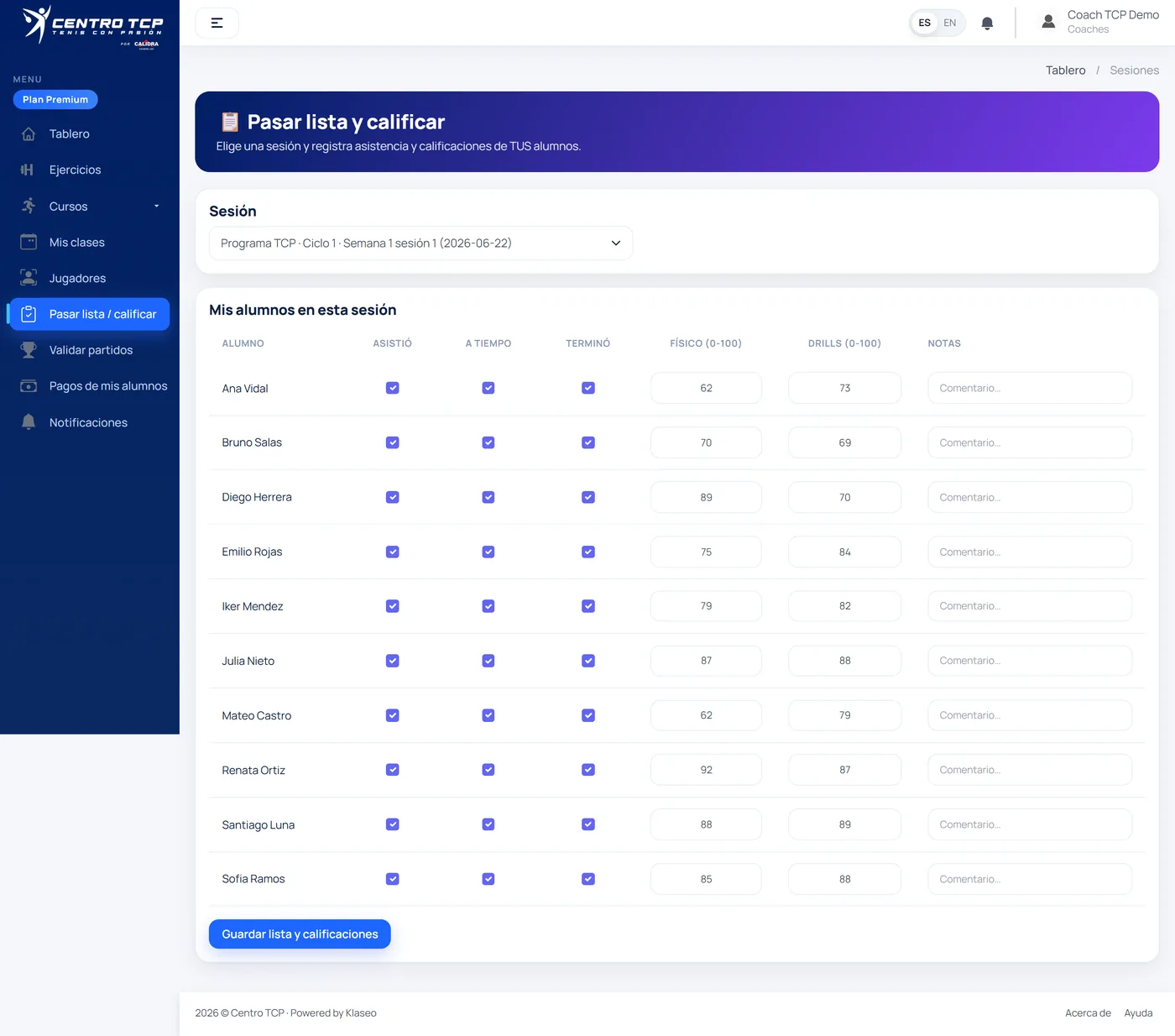Click Renata Ortiz's Comentario notes field
Viewport: 1175px width, 1036px height.
coord(1030,770)
